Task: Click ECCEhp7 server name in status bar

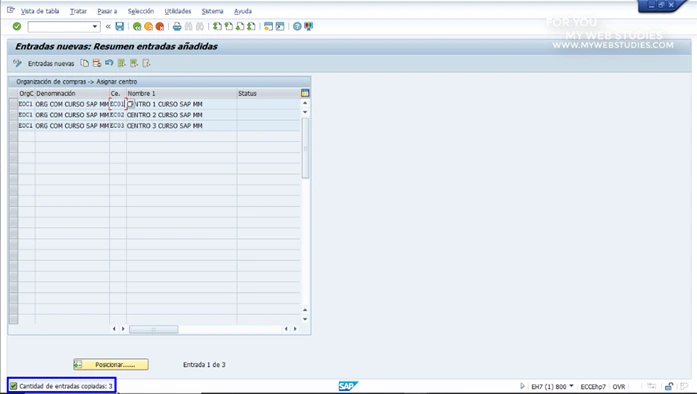Action: (593, 387)
